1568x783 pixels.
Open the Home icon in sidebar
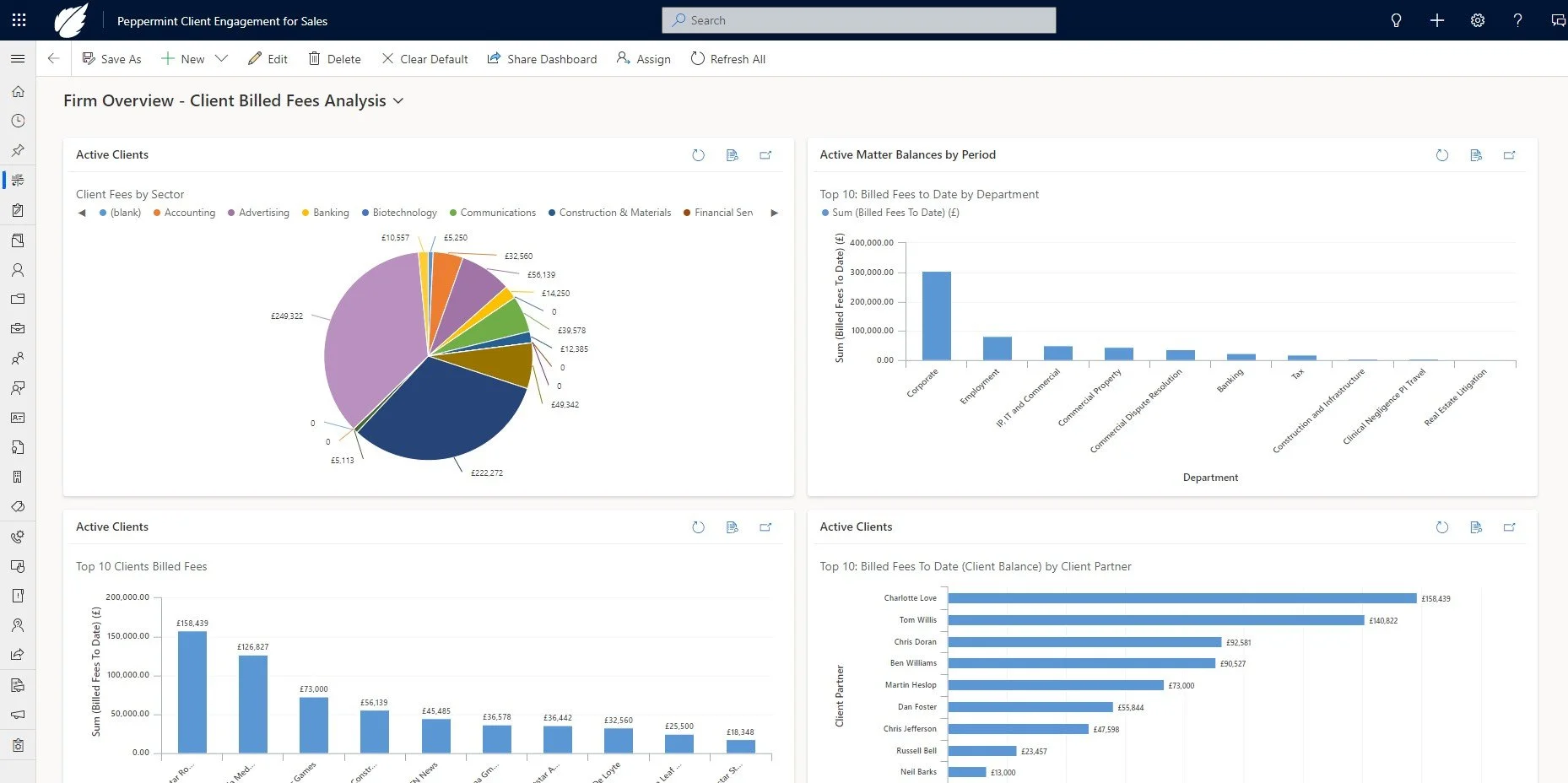[x=18, y=91]
